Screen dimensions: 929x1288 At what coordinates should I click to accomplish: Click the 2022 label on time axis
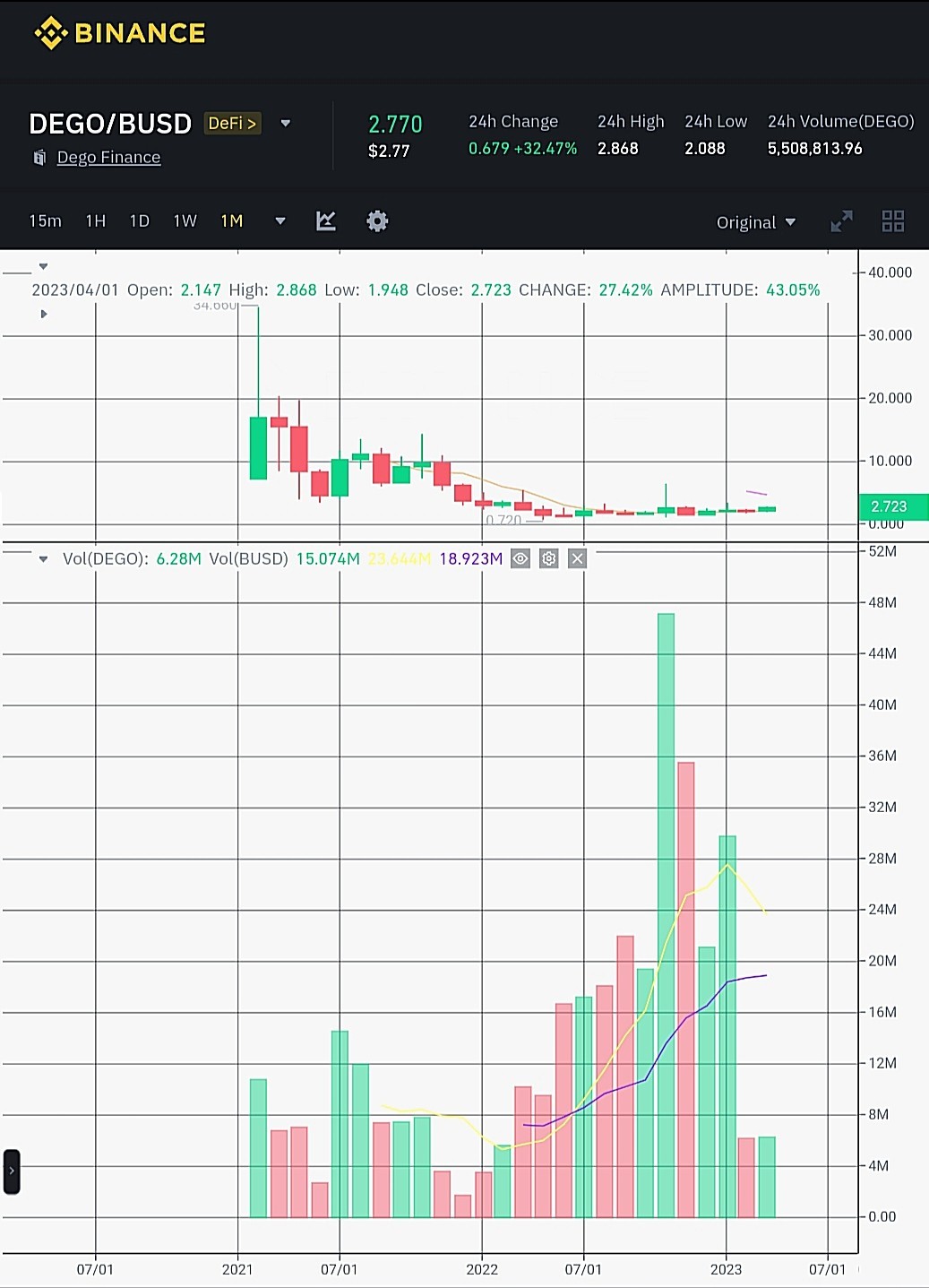(x=482, y=1269)
